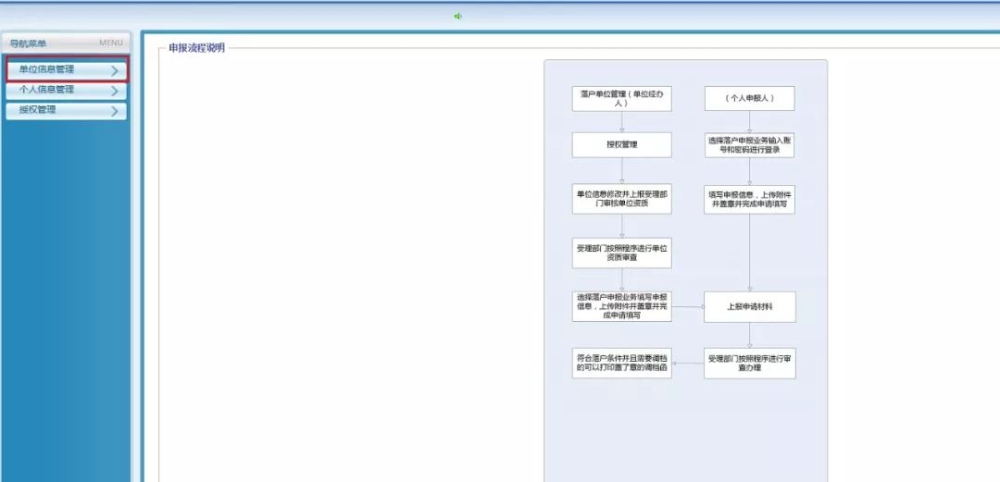Click the green speaker icon in header
This screenshot has width=1000, height=482.
pos(458,16)
